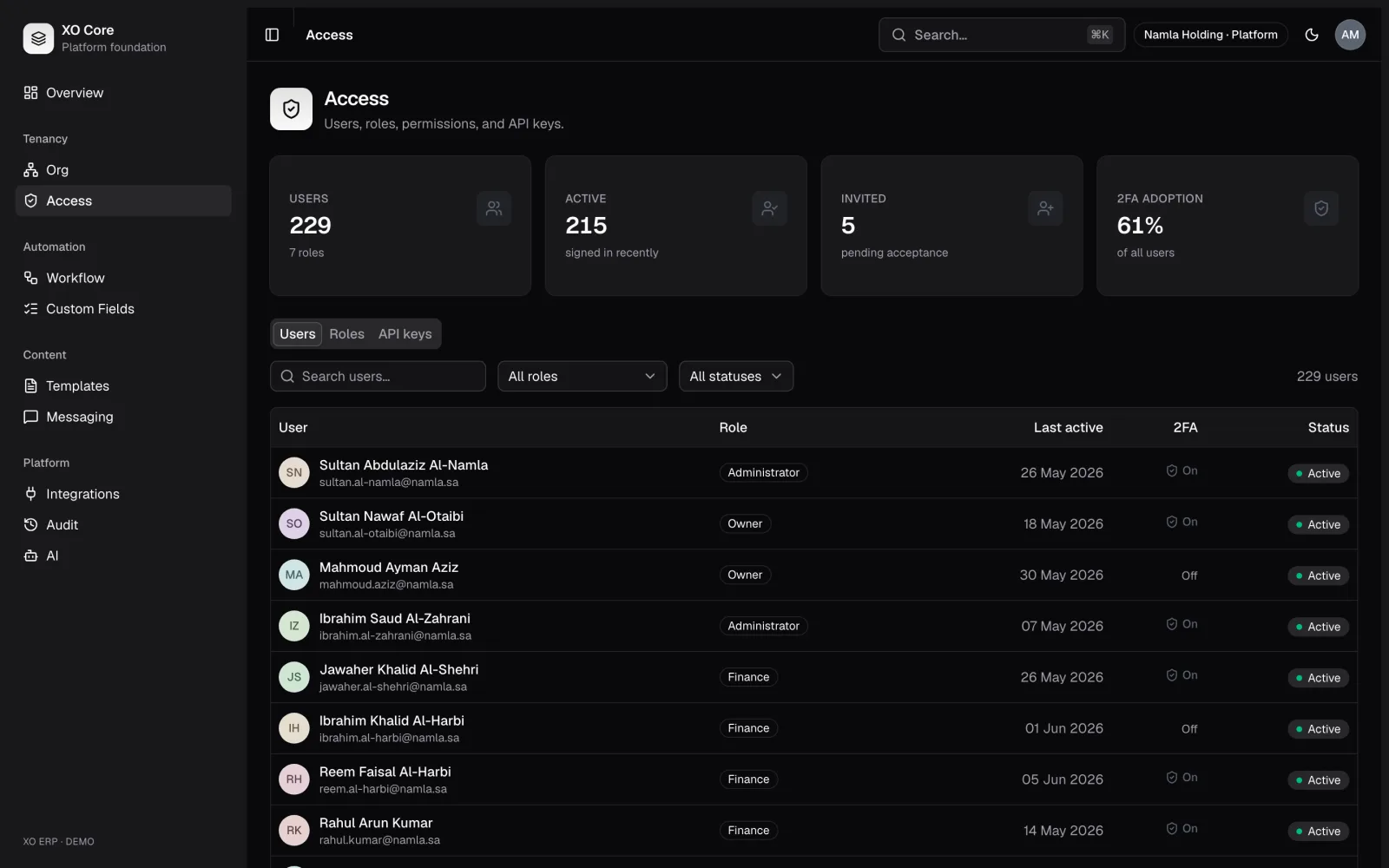Screen dimensions: 1389x868
Task: Open Custom Fields page
Action: tap(123, 309)
